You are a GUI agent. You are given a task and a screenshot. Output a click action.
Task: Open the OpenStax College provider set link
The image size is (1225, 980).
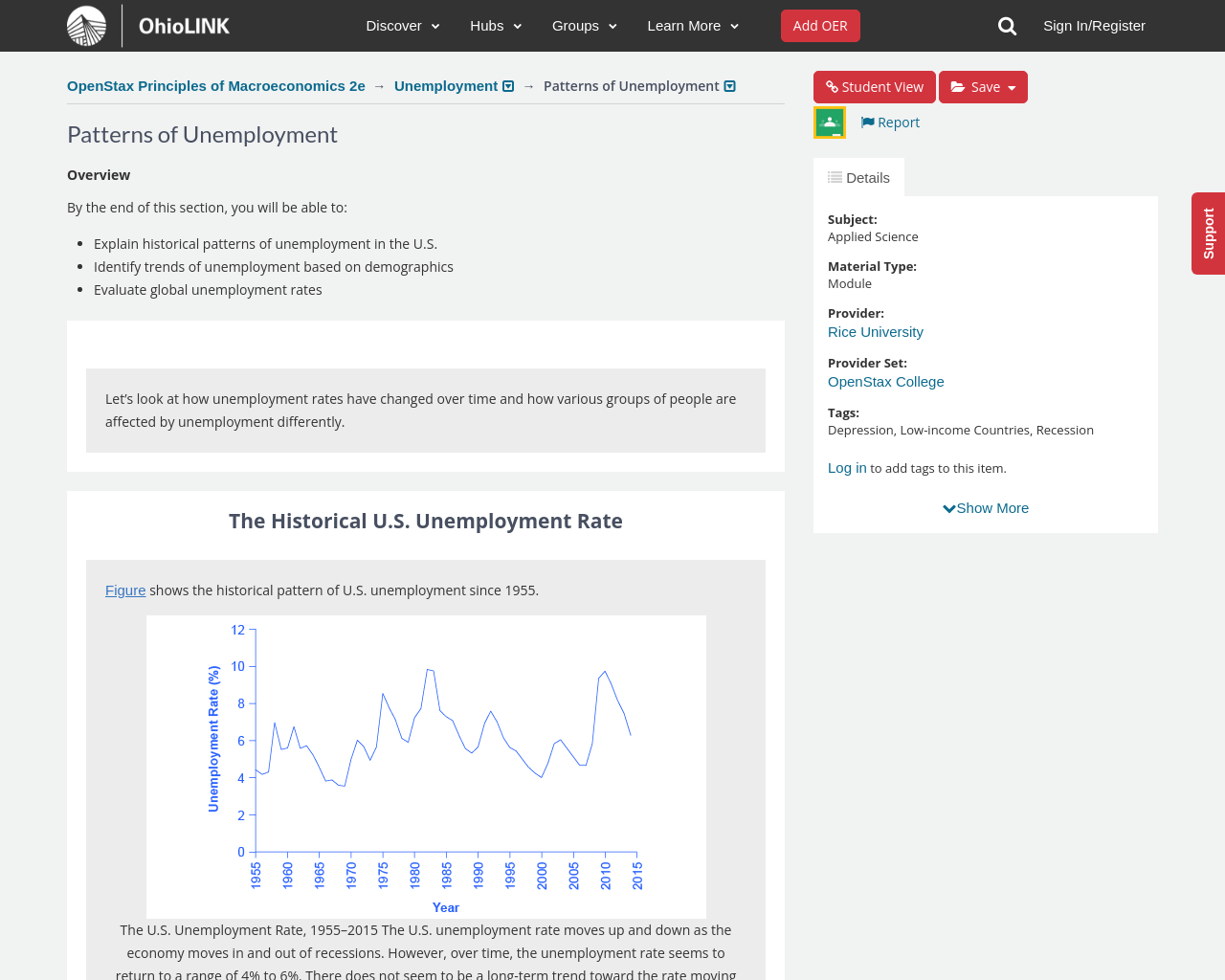885,382
